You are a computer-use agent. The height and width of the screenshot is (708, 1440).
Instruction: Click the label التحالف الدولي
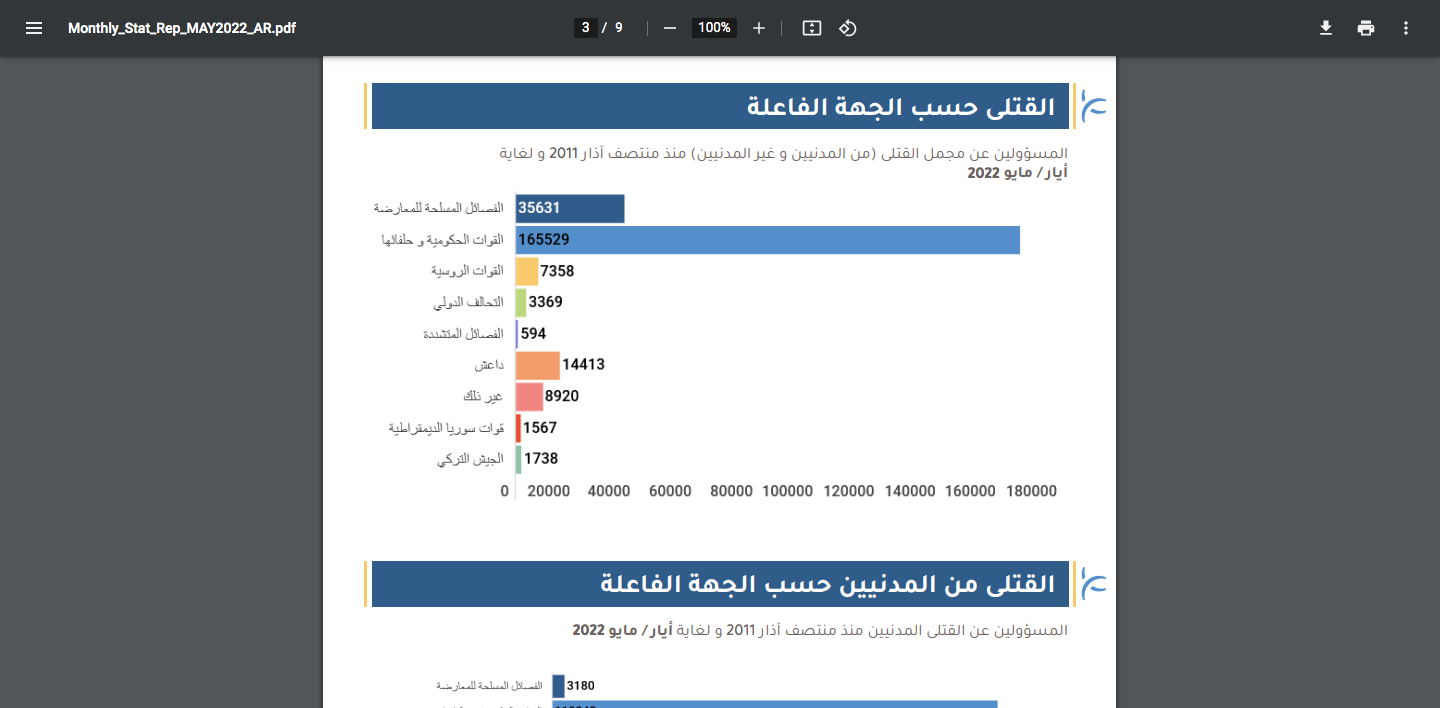[x=468, y=302]
